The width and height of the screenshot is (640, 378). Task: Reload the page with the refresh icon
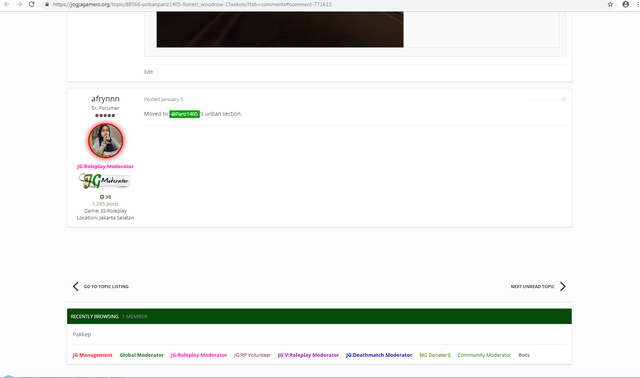pos(31,4)
